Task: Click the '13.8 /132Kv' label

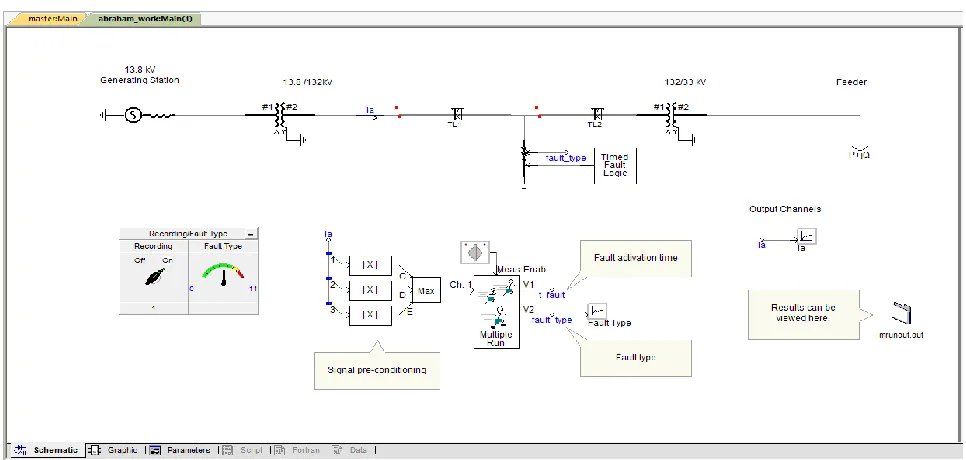Action: click(307, 82)
